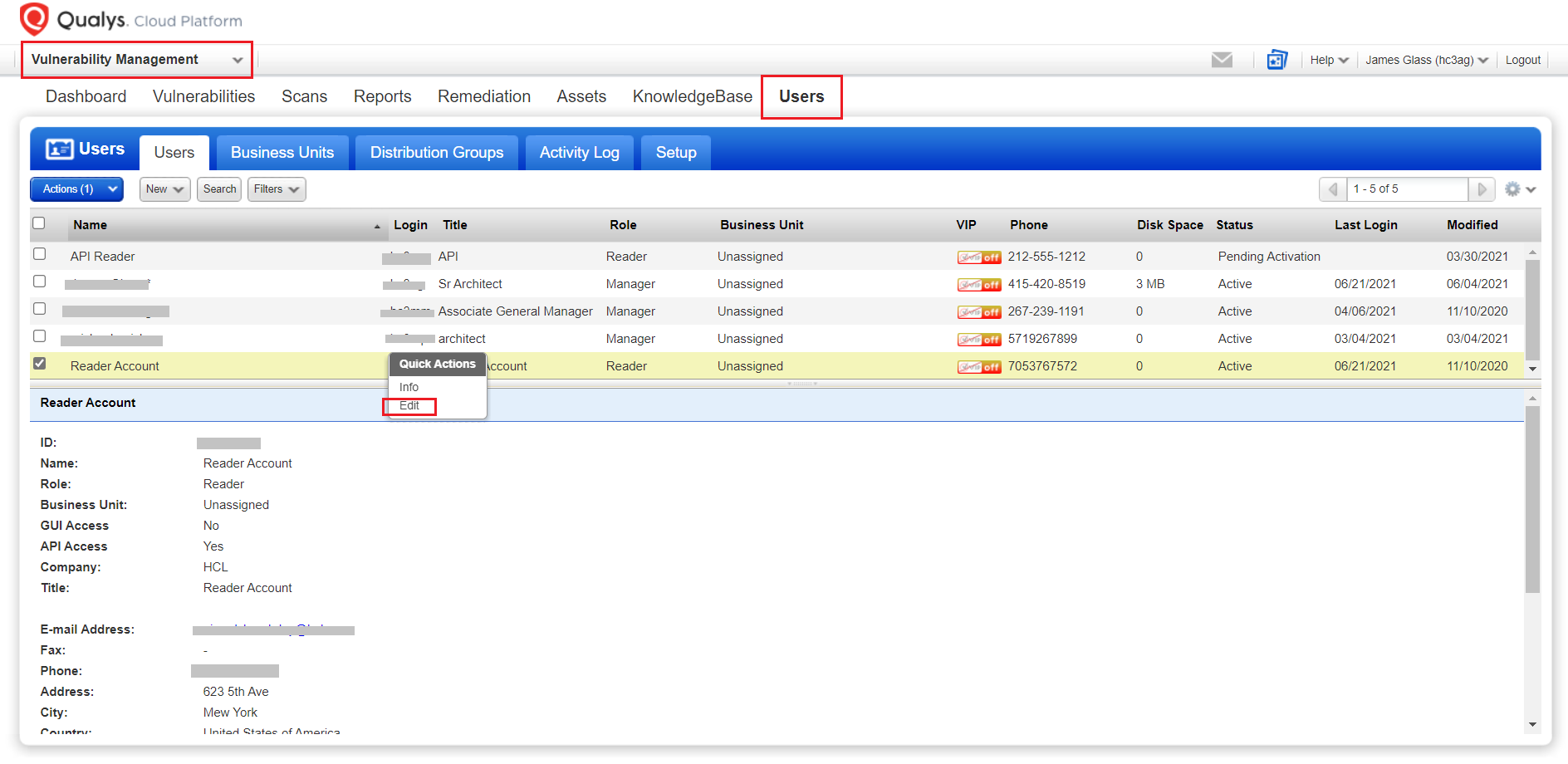The width and height of the screenshot is (1568, 764).
Task: Go to previous page arrow
Action: click(x=1333, y=189)
